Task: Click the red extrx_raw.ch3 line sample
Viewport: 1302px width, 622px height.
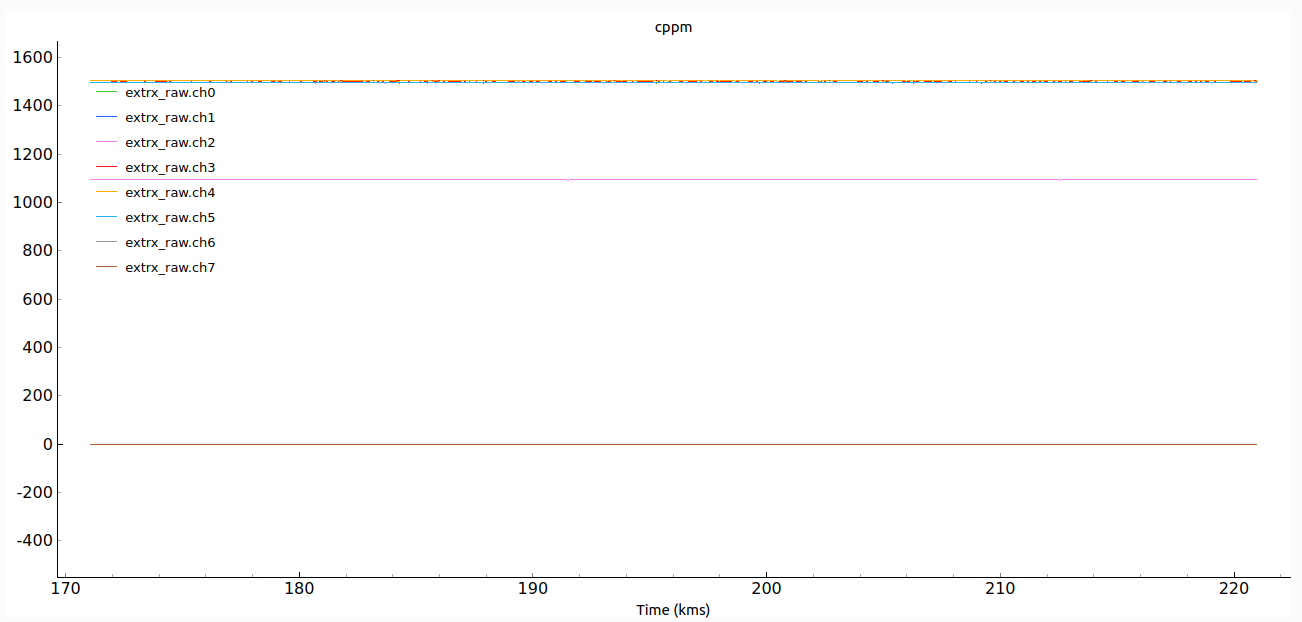Action: point(107,168)
